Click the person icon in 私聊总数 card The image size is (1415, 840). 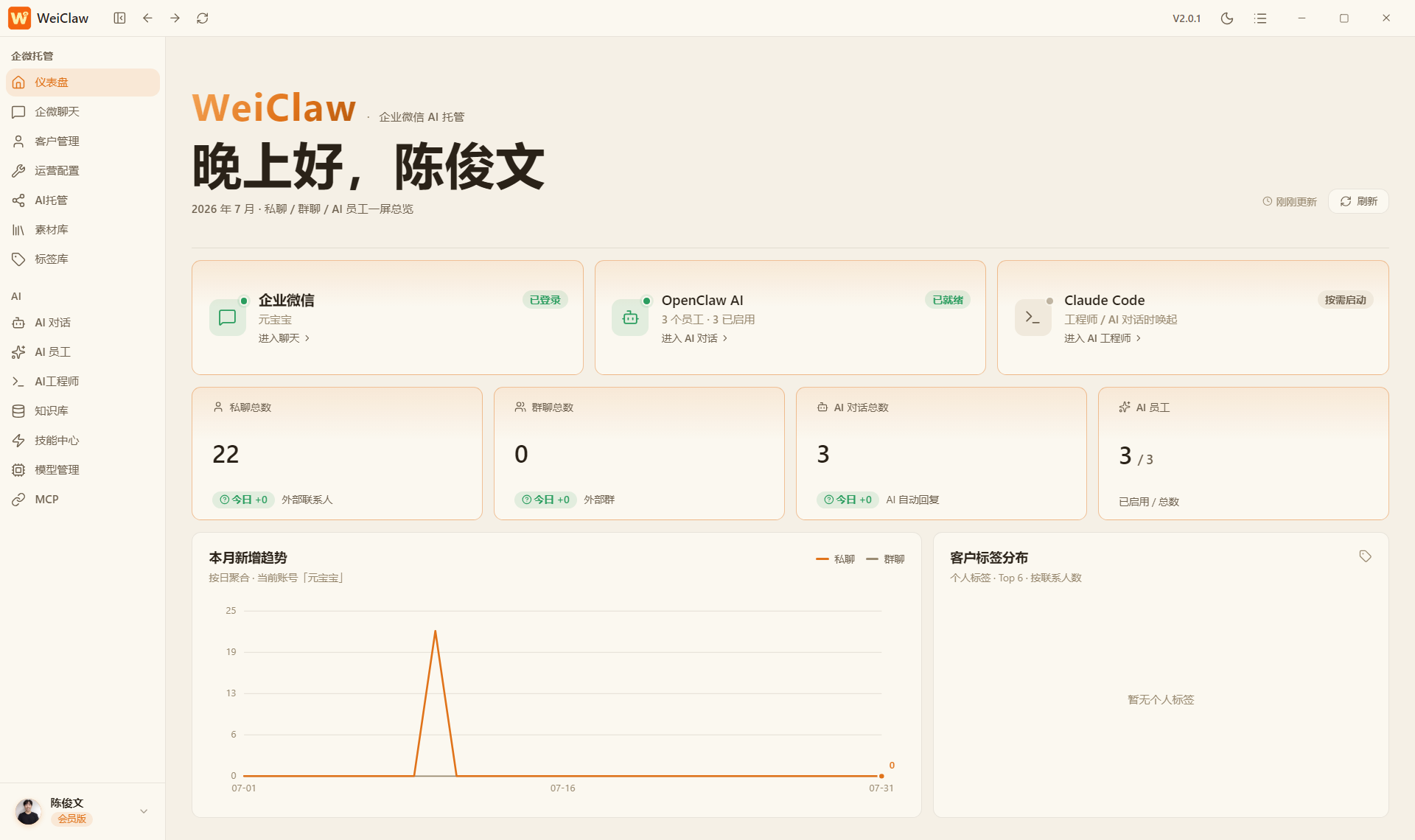[x=218, y=407]
